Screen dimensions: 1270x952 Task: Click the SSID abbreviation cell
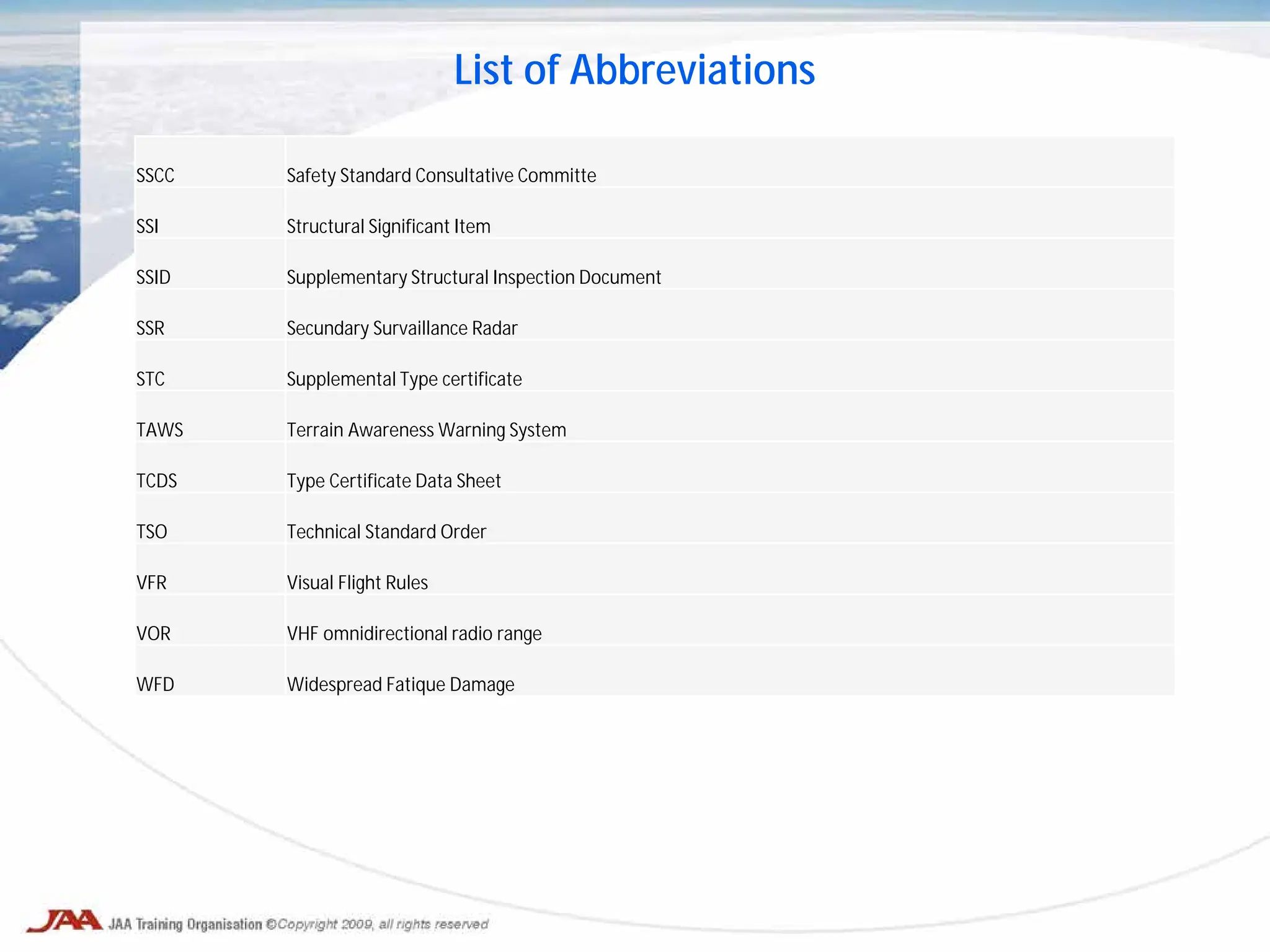(x=210, y=265)
